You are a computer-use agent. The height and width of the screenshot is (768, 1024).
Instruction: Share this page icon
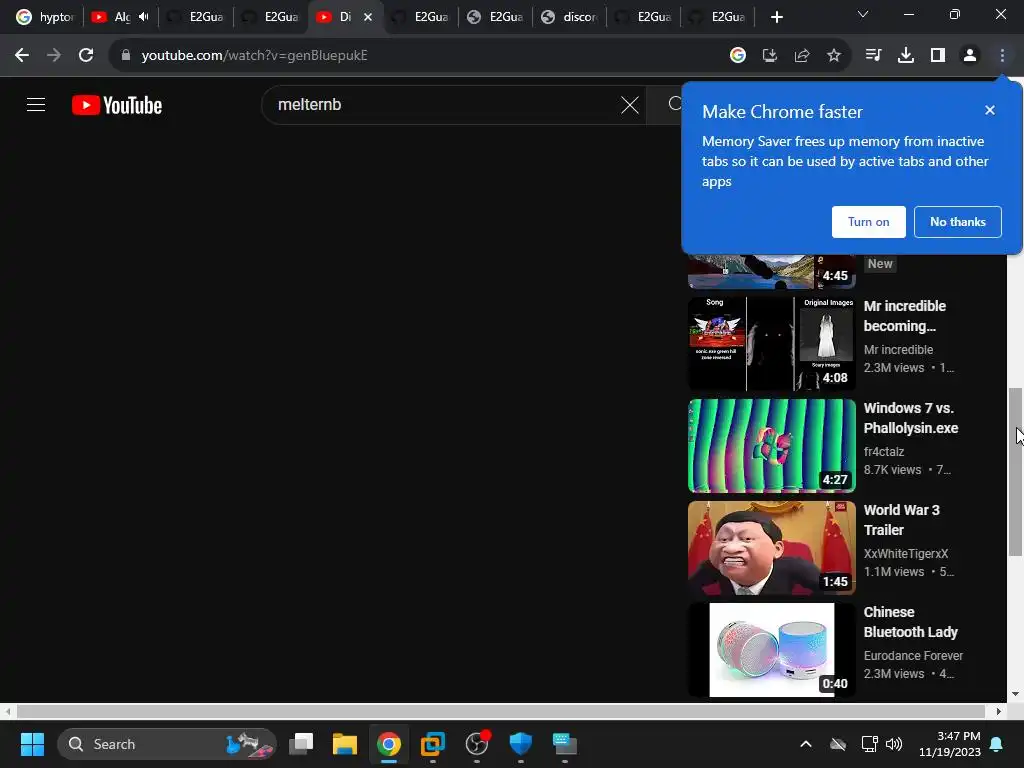pyautogui.click(x=801, y=56)
